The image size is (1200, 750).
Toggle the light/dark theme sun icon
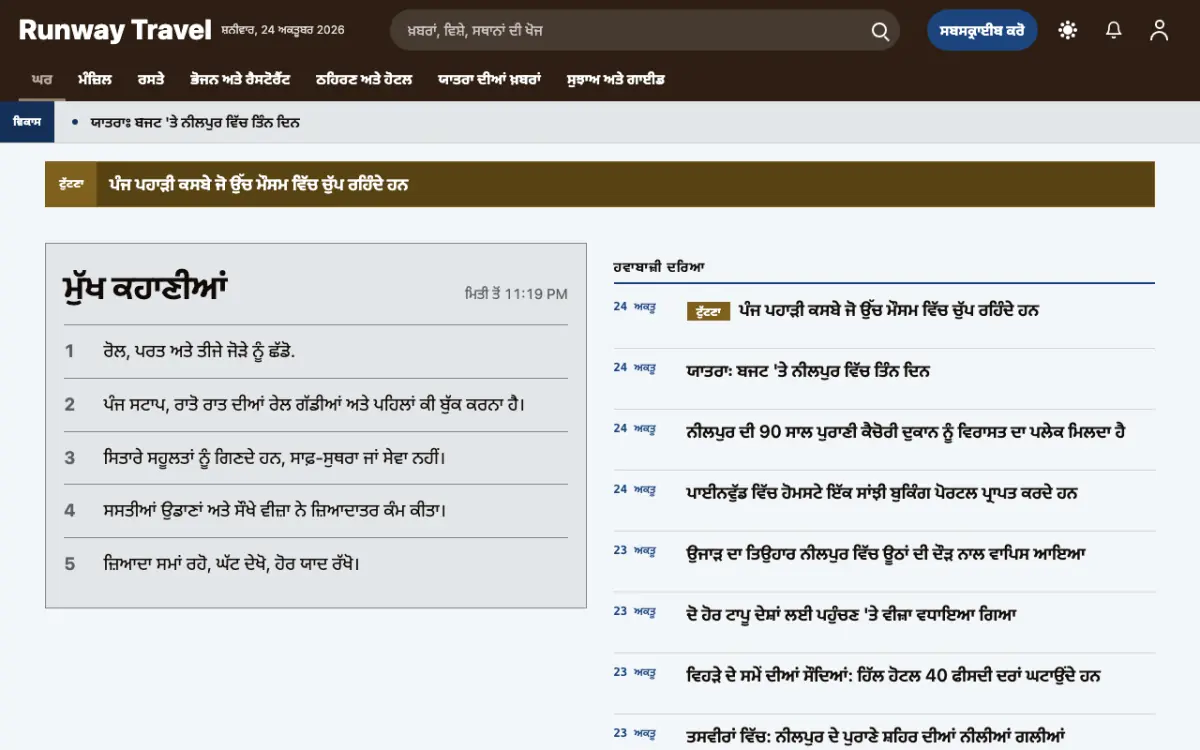1068,30
